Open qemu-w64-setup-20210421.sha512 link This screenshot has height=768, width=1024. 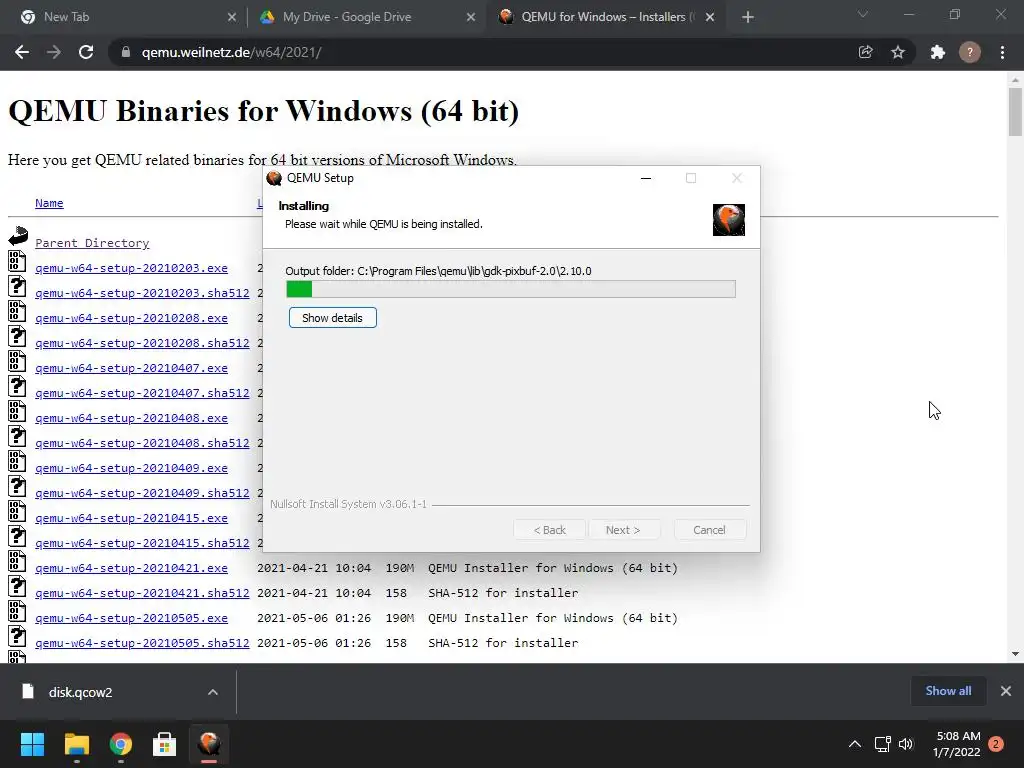click(142, 593)
